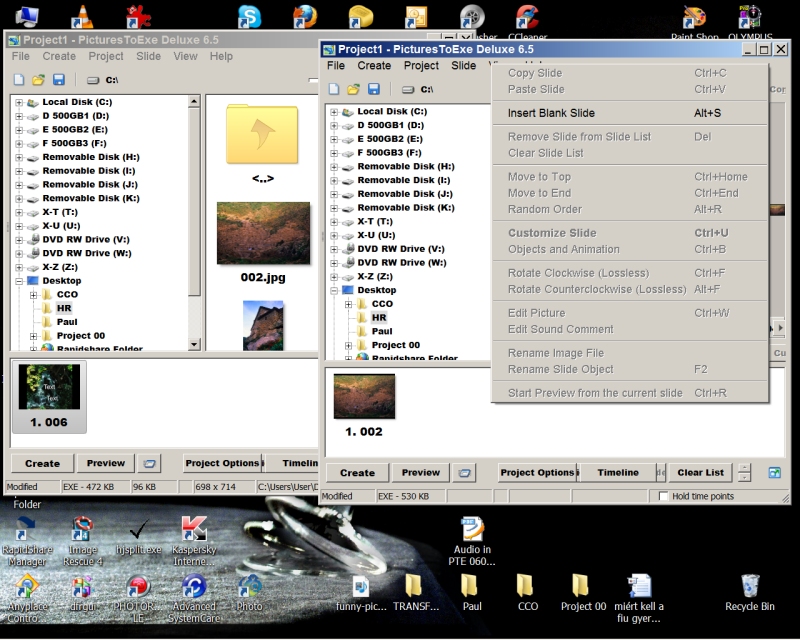Expand CCO folder in front window tree

(x=348, y=304)
